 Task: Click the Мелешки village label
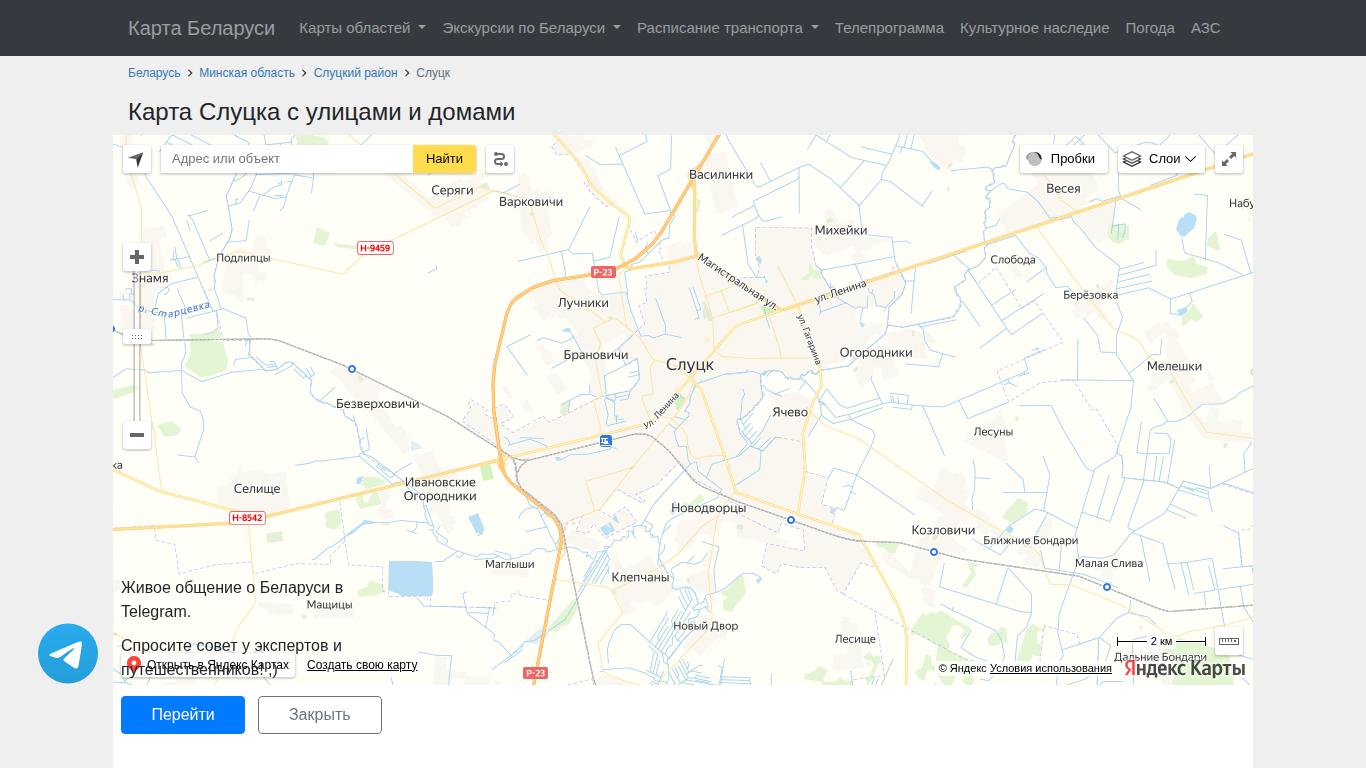(x=1174, y=366)
